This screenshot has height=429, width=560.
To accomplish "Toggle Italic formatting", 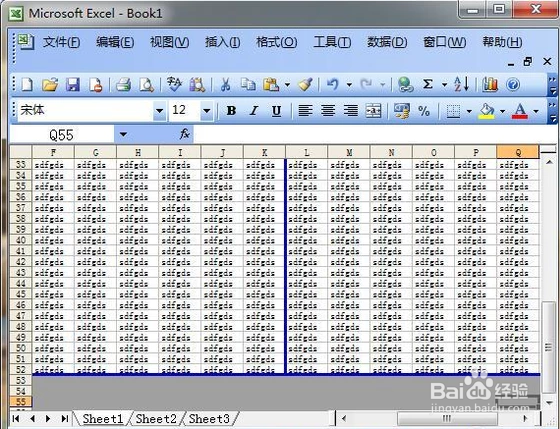I will [x=254, y=111].
